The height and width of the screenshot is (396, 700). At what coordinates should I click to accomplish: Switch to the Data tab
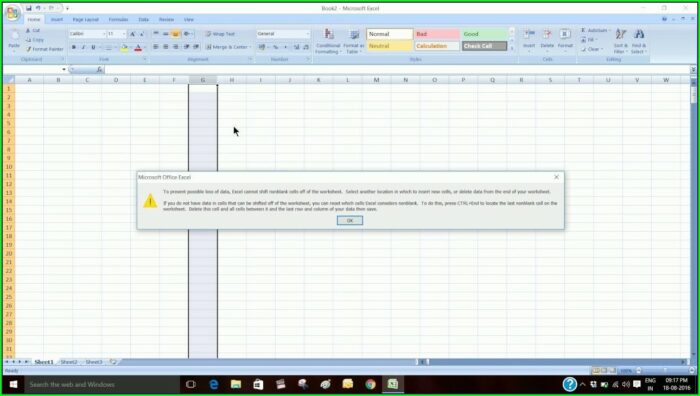[143, 20]
